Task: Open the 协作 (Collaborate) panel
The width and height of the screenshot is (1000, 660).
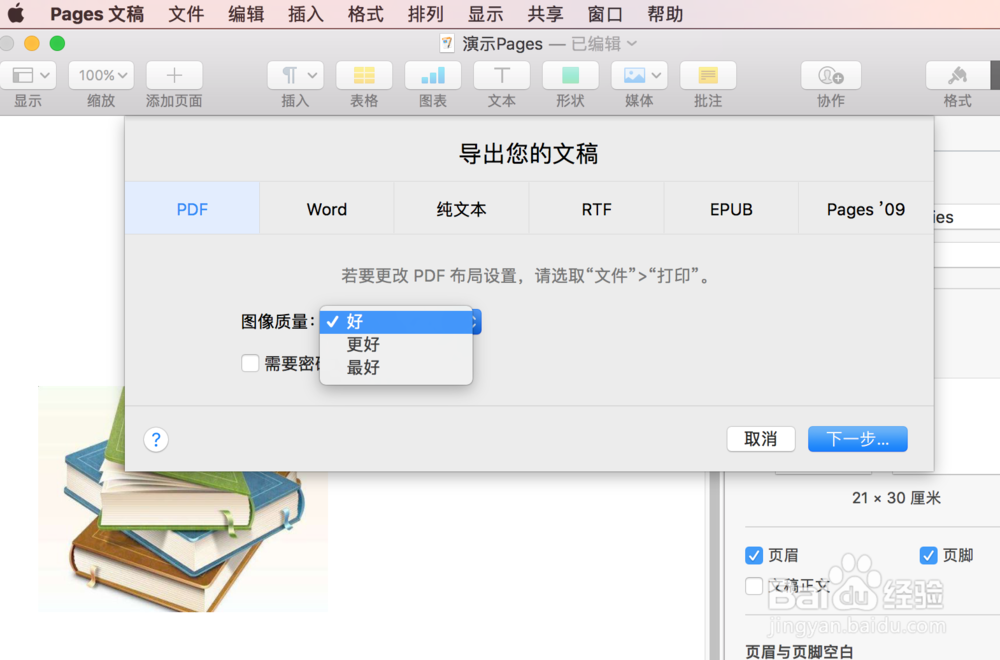Action: 830,75
